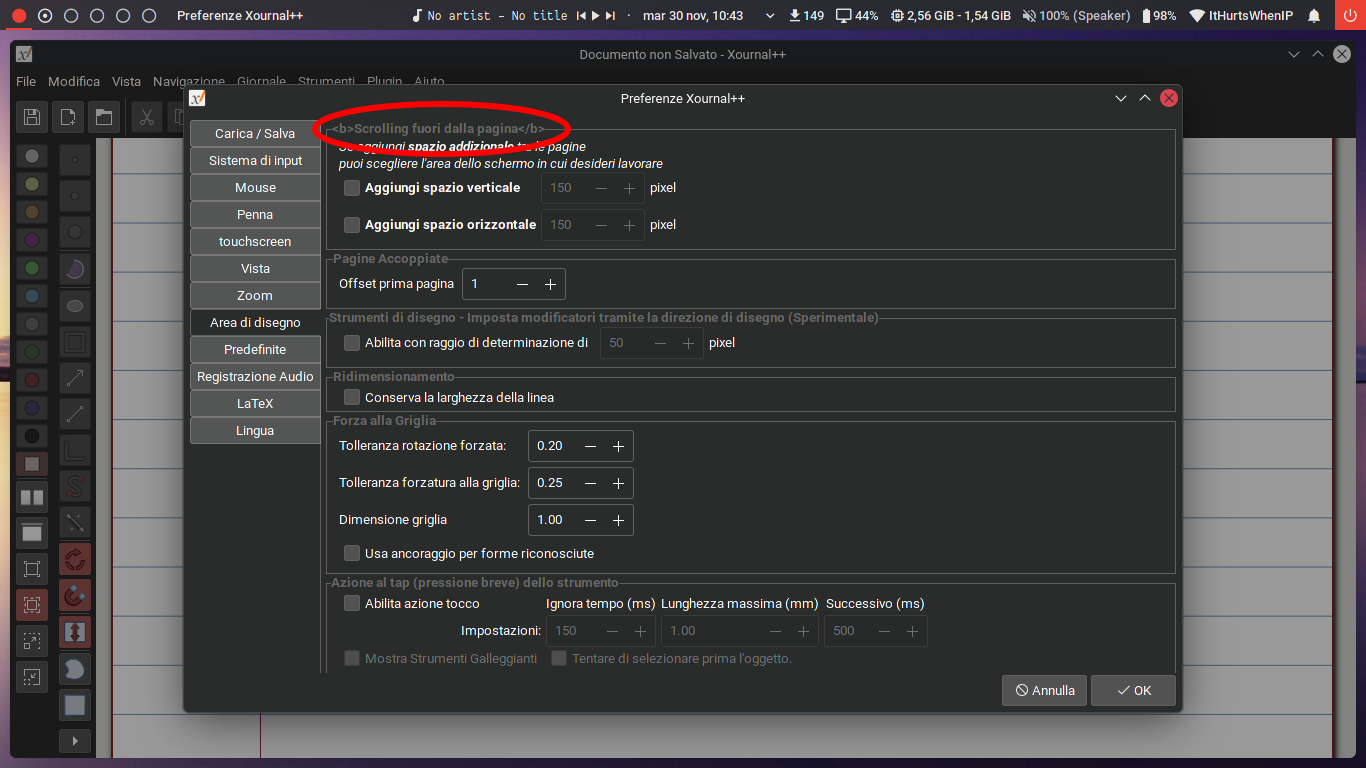This screenshot has height=768, width=1366.
Task: Dismiss the dialog with Annulla
Action: (1044, 690)
